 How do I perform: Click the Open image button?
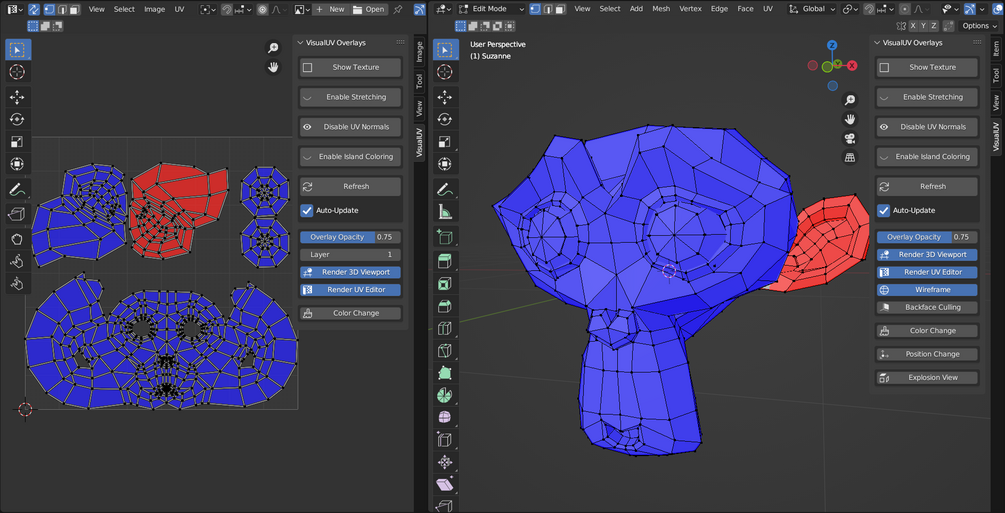(369, 9)
